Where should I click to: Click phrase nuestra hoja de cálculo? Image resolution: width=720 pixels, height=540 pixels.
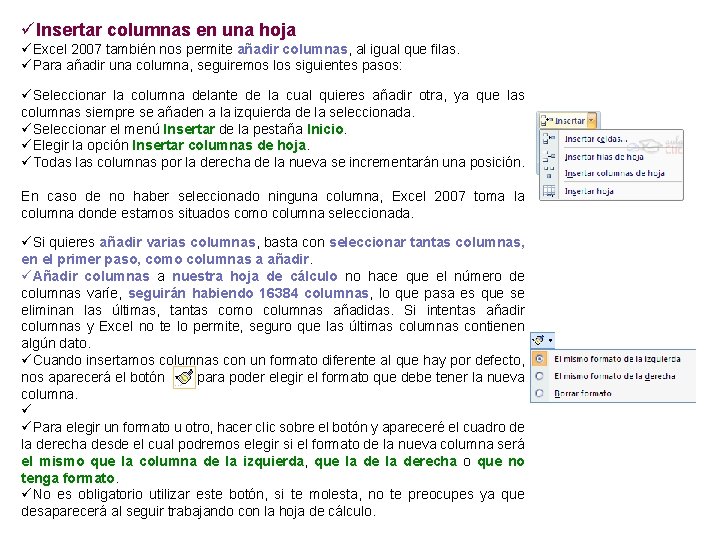coord(255,276)
